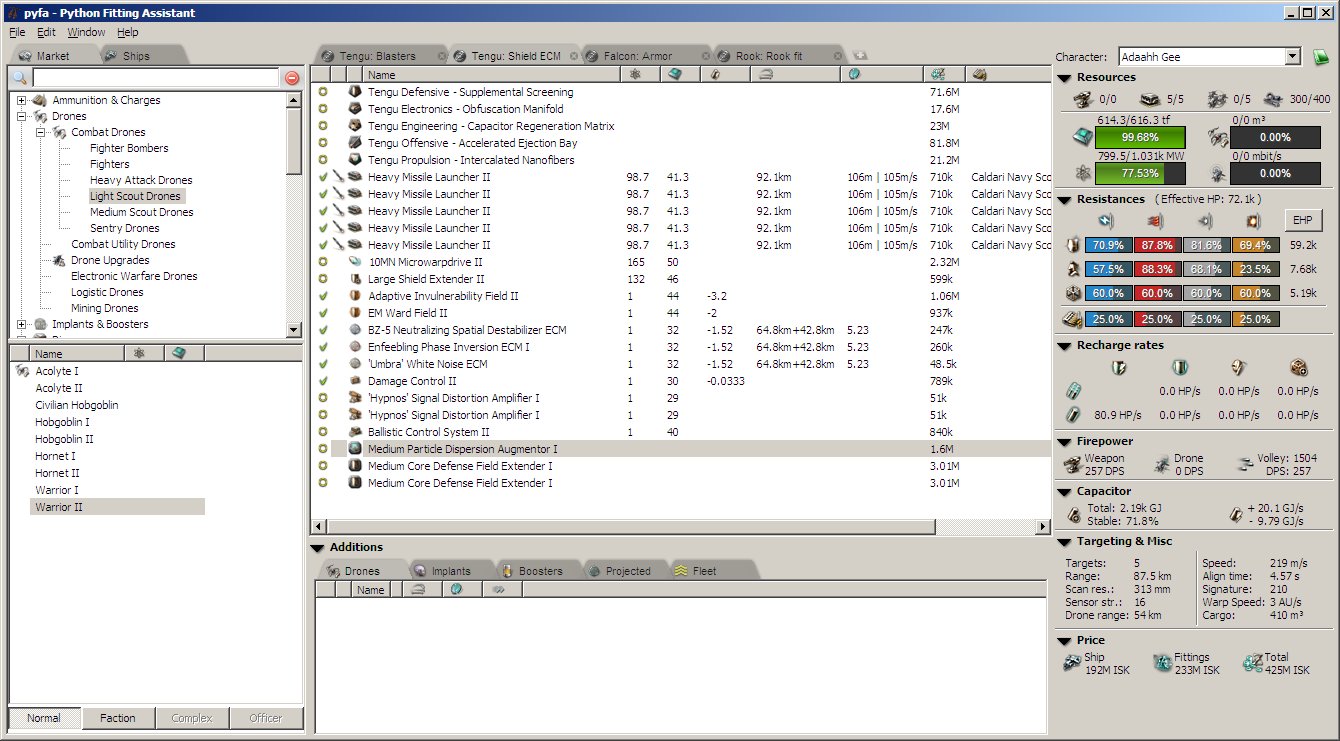The width and height of the screenshot is (1340, 741).
Task: Collapse the Targeting & Misc section
Action: click(1065, 542)
